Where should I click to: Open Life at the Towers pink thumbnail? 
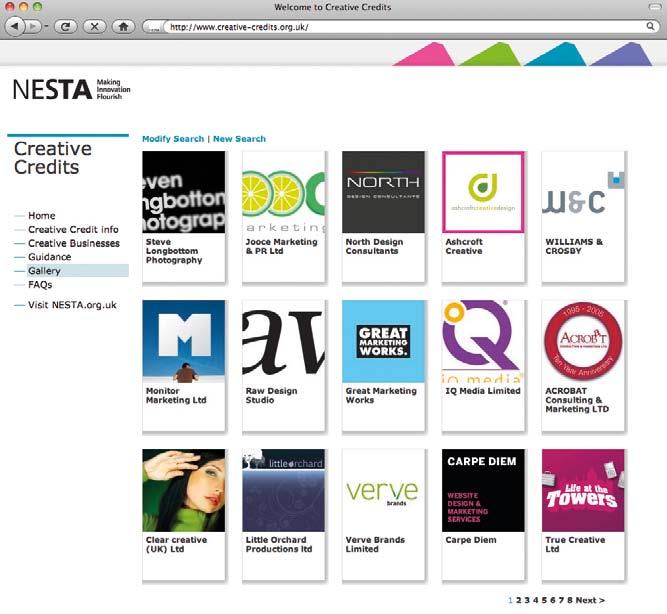click(583, 490)
